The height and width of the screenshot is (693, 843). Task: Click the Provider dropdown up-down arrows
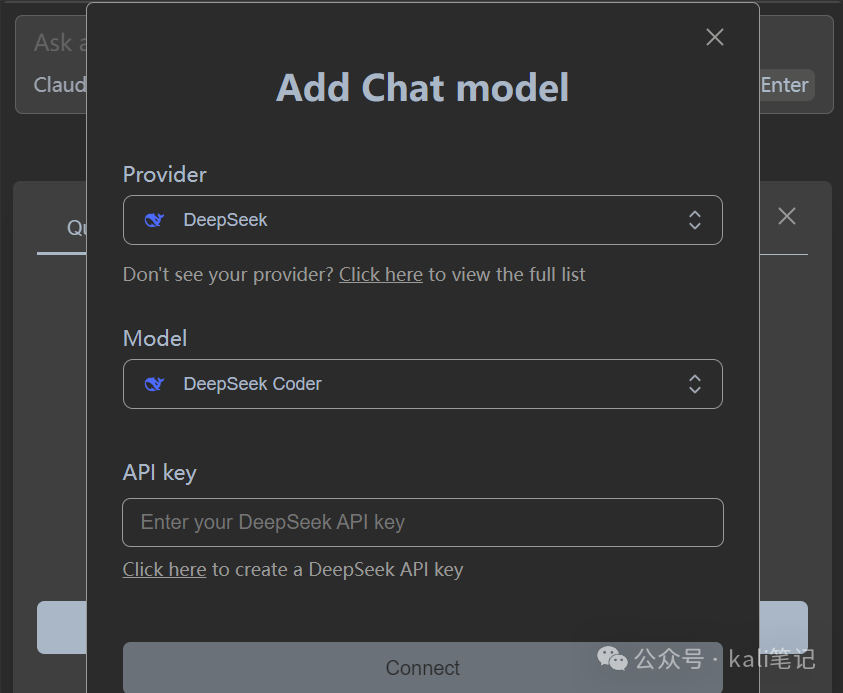695,220
